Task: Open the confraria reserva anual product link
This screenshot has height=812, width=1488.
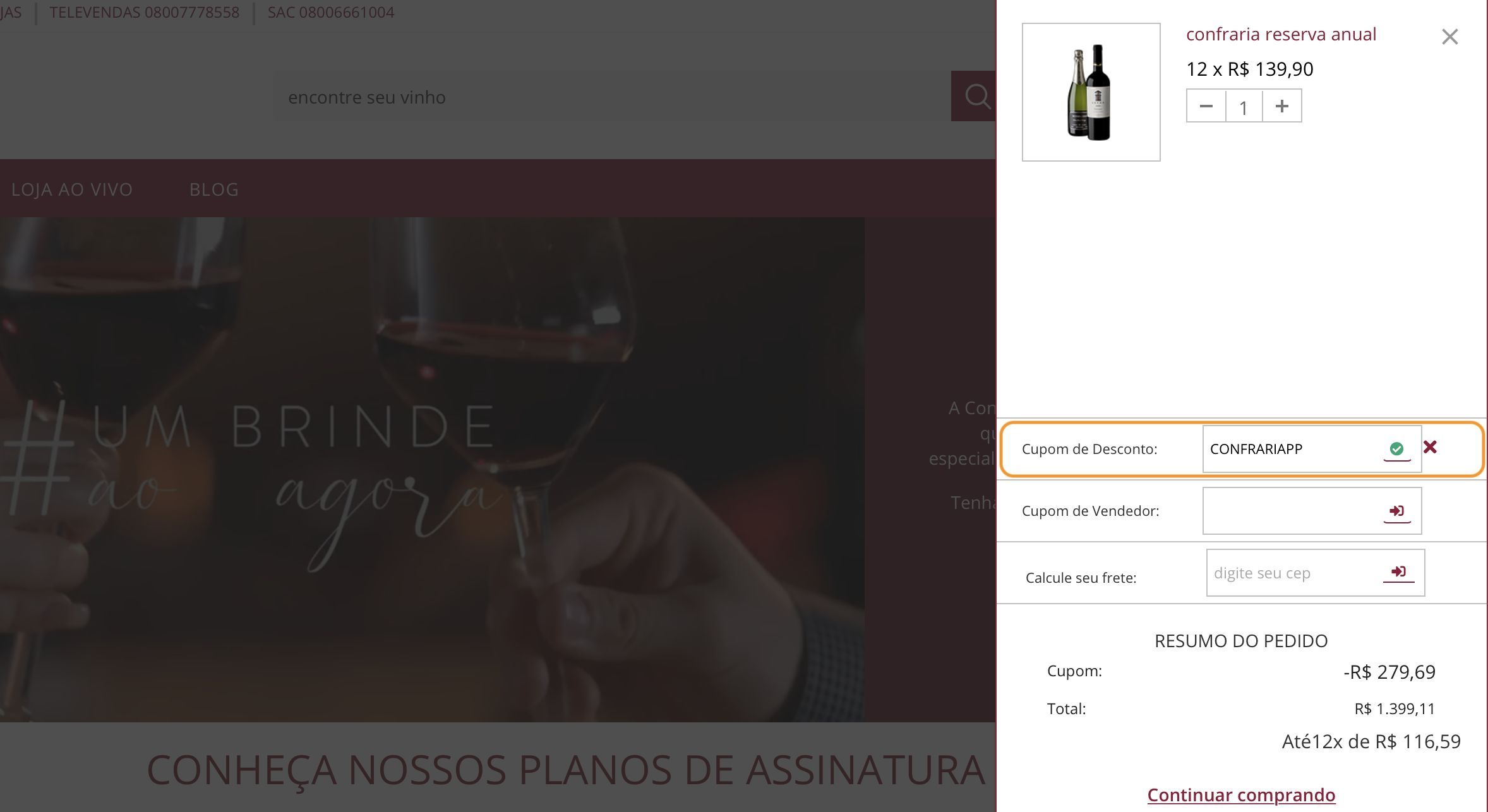Action: [1281, 34]
